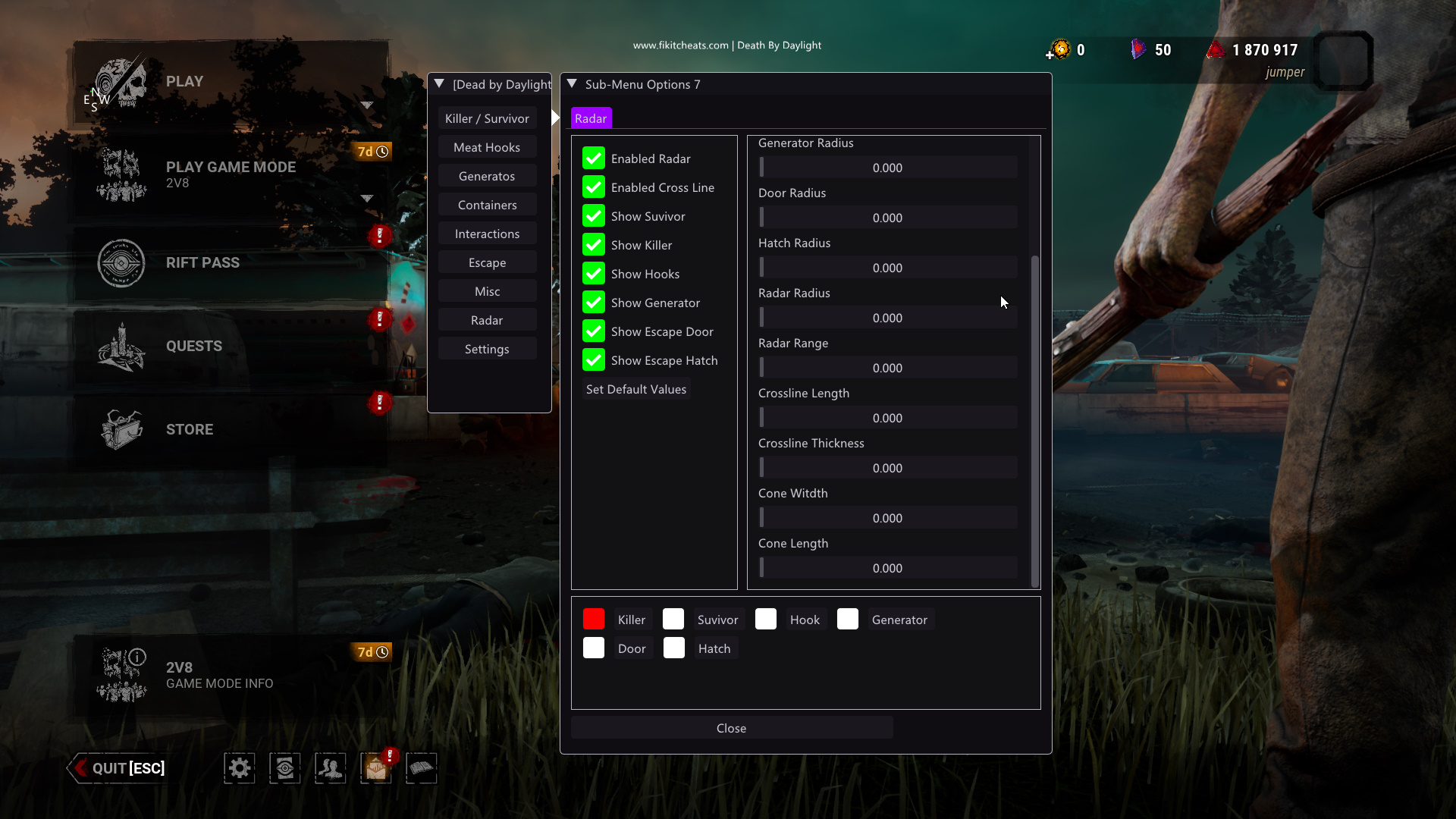The height and width of the screenshot is (819, 1456).
Task: Open the red Killer color swatch
Action: click(594, 620)
